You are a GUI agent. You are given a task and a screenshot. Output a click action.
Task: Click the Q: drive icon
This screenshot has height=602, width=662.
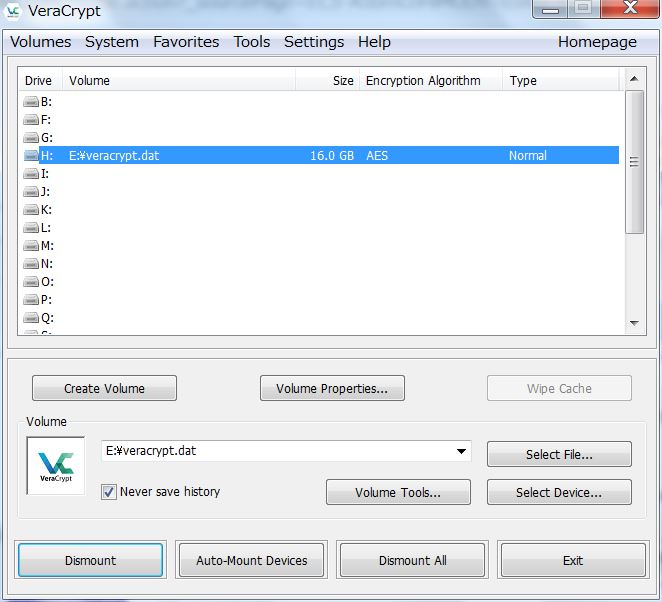(31, 317)
